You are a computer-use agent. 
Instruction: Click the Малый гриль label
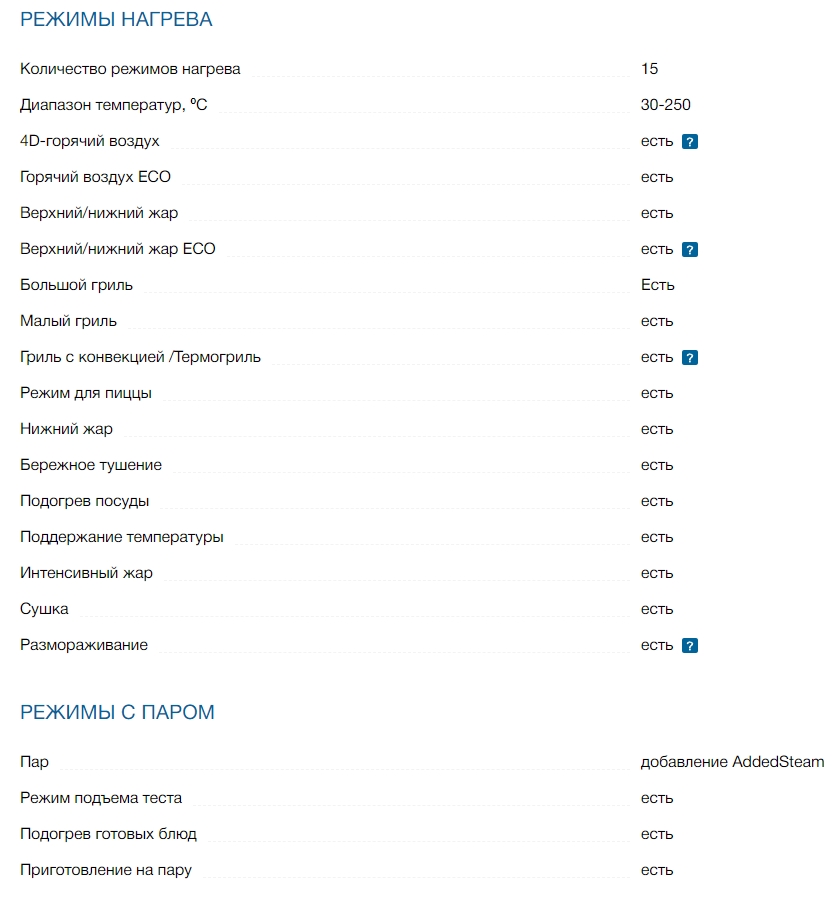tap(68, 321)
